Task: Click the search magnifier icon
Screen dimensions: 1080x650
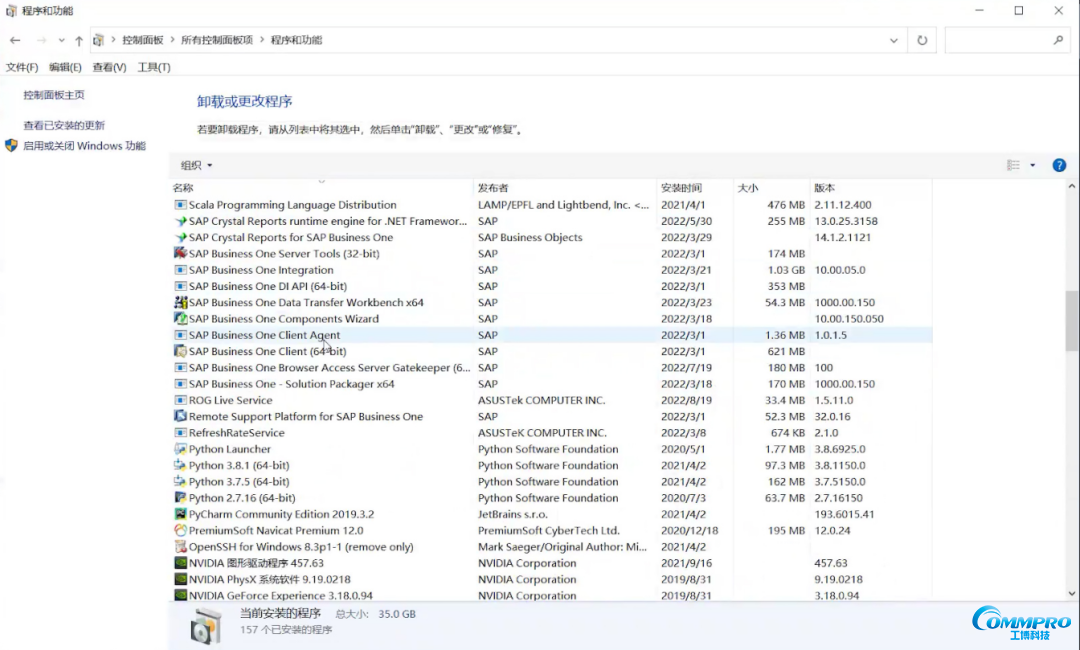Action: 1058,40
